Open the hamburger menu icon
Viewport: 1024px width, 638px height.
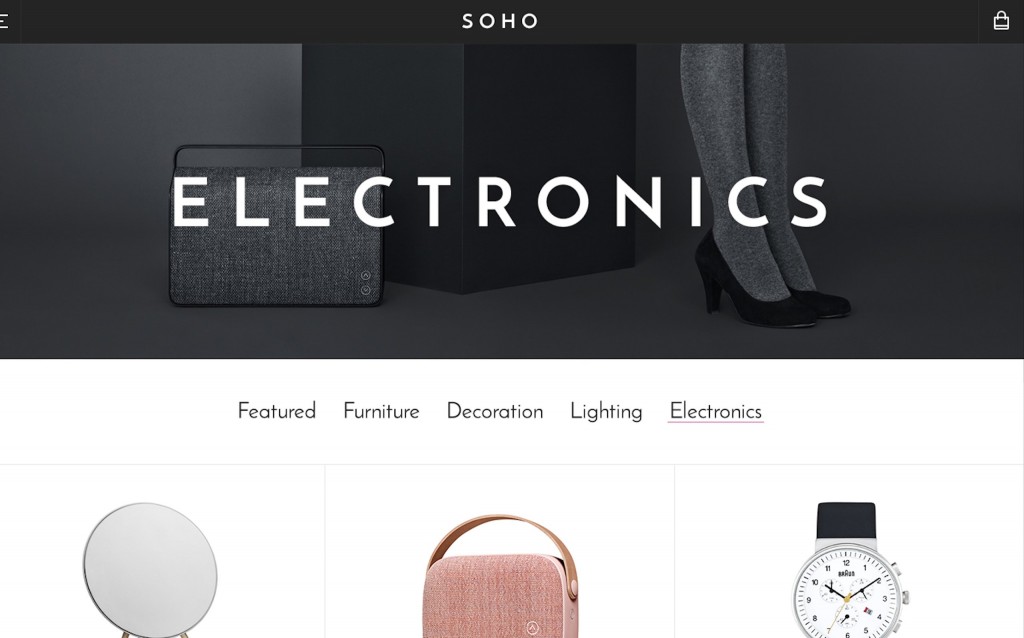point(3,21)
